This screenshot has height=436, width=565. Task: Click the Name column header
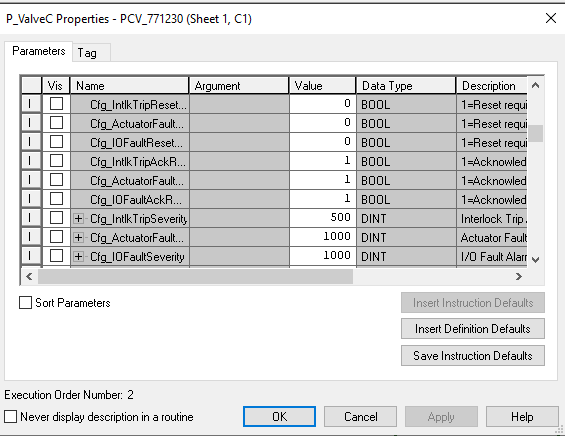pyautogui.click(x=129, y=86)
